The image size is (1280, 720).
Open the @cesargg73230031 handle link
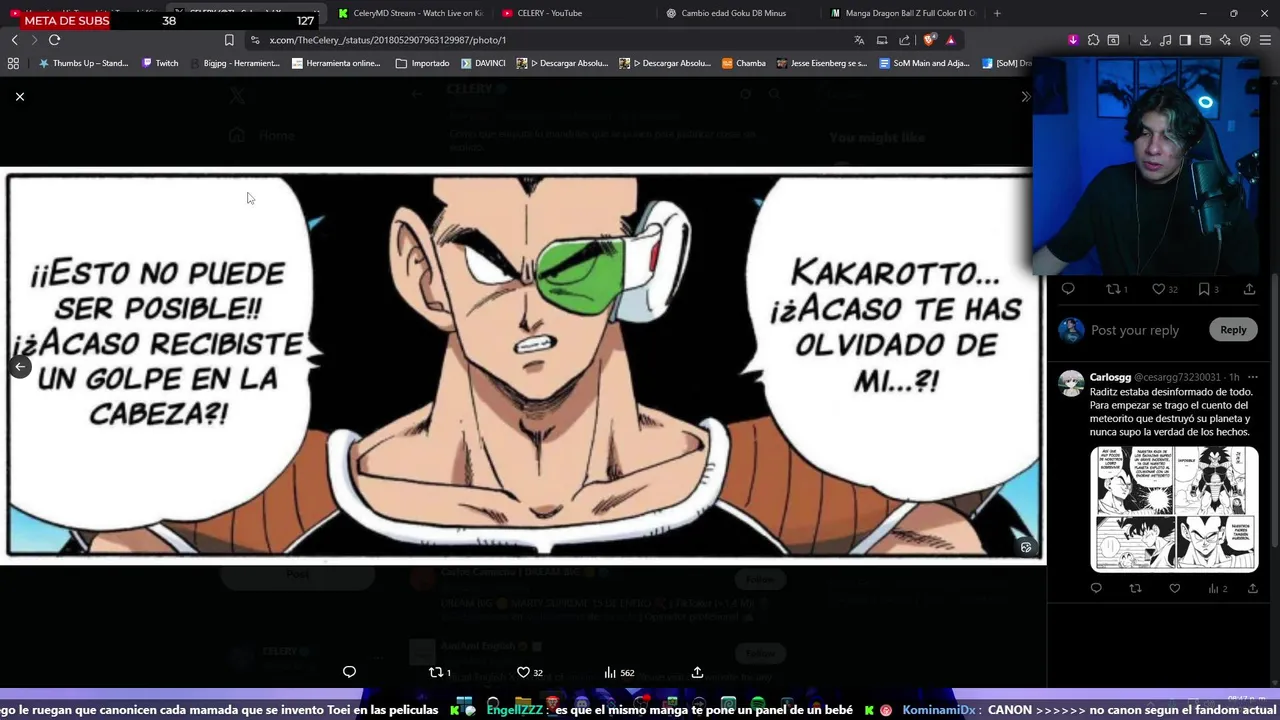pyautogui.click(x=1178, y=377)
